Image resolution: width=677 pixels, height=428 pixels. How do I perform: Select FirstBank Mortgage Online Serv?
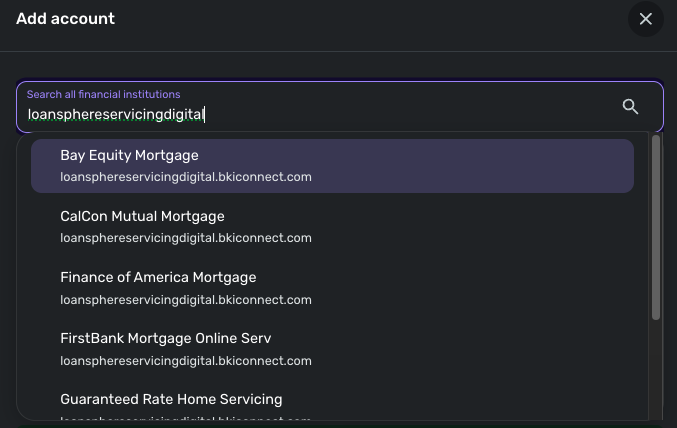165,338
